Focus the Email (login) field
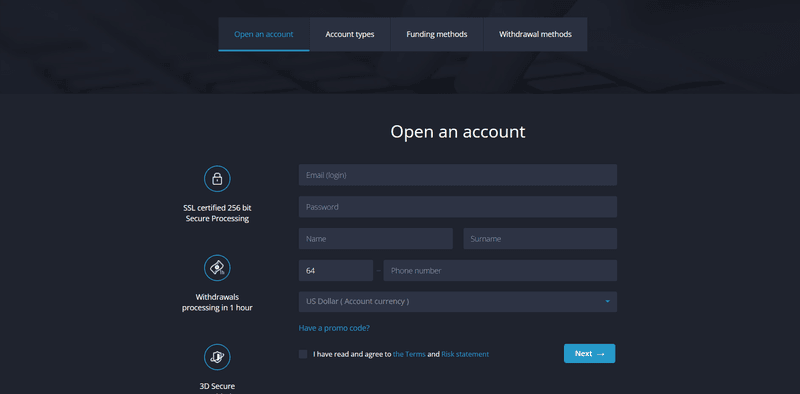 tap(458, 175)
